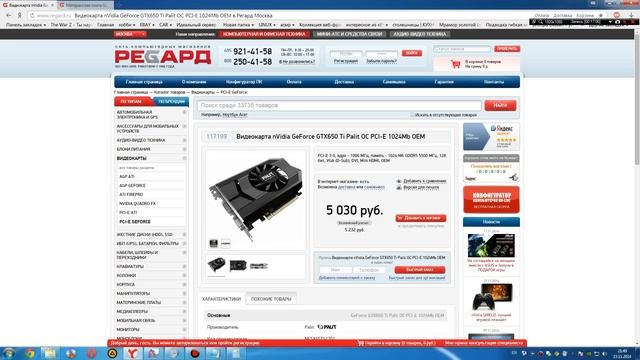This screenshot has height=360, width=640.
Task: Open the shopping cart icon in the header
Action: 456,64
